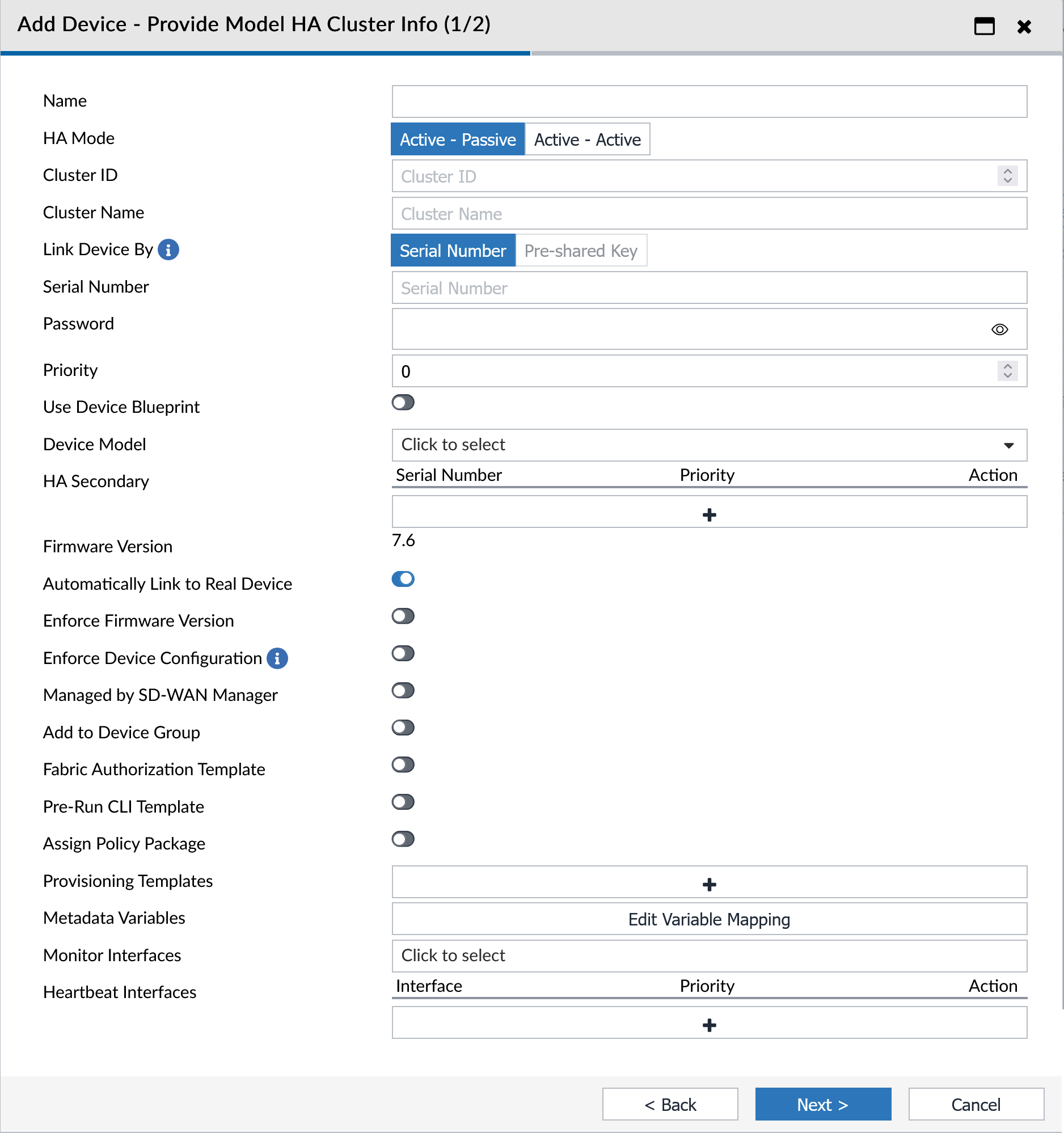Open the Device Model dropdown
Screen dimensions: 1064x1133
pos(709,445)
